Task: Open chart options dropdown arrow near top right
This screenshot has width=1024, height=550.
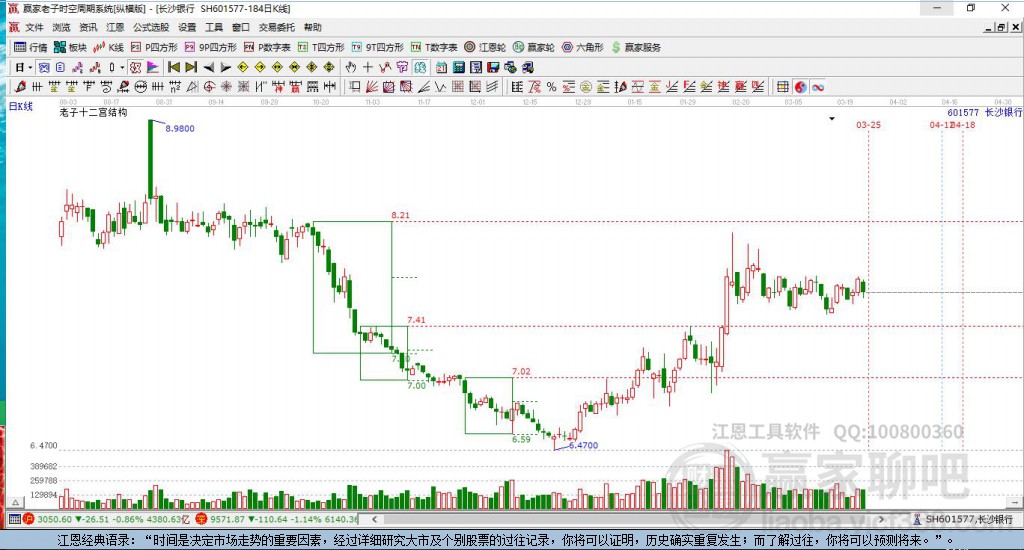Action: 831,119
